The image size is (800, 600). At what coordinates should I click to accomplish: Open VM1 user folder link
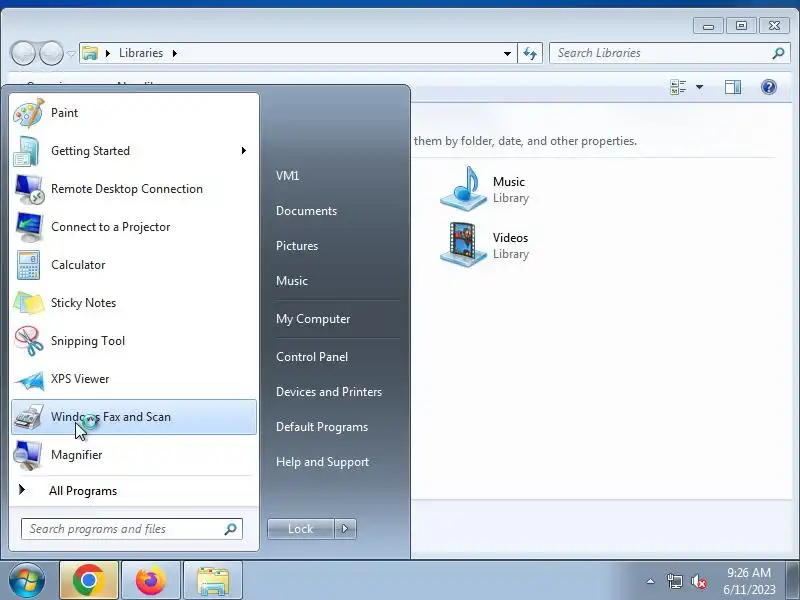click(x=288, y=176)
